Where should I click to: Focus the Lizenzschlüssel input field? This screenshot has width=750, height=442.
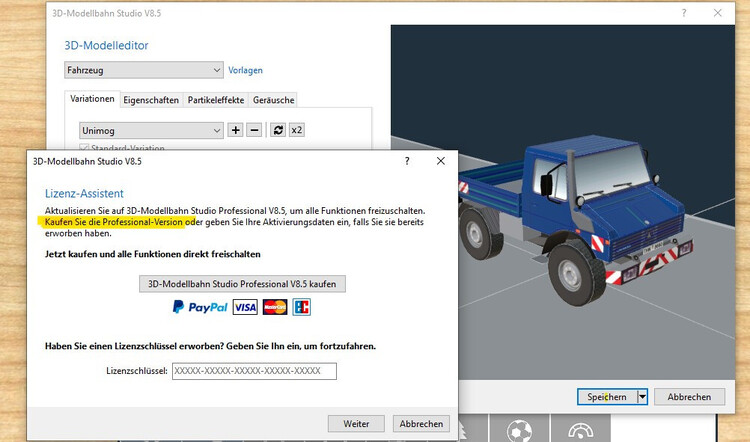[x=254, y=371]
